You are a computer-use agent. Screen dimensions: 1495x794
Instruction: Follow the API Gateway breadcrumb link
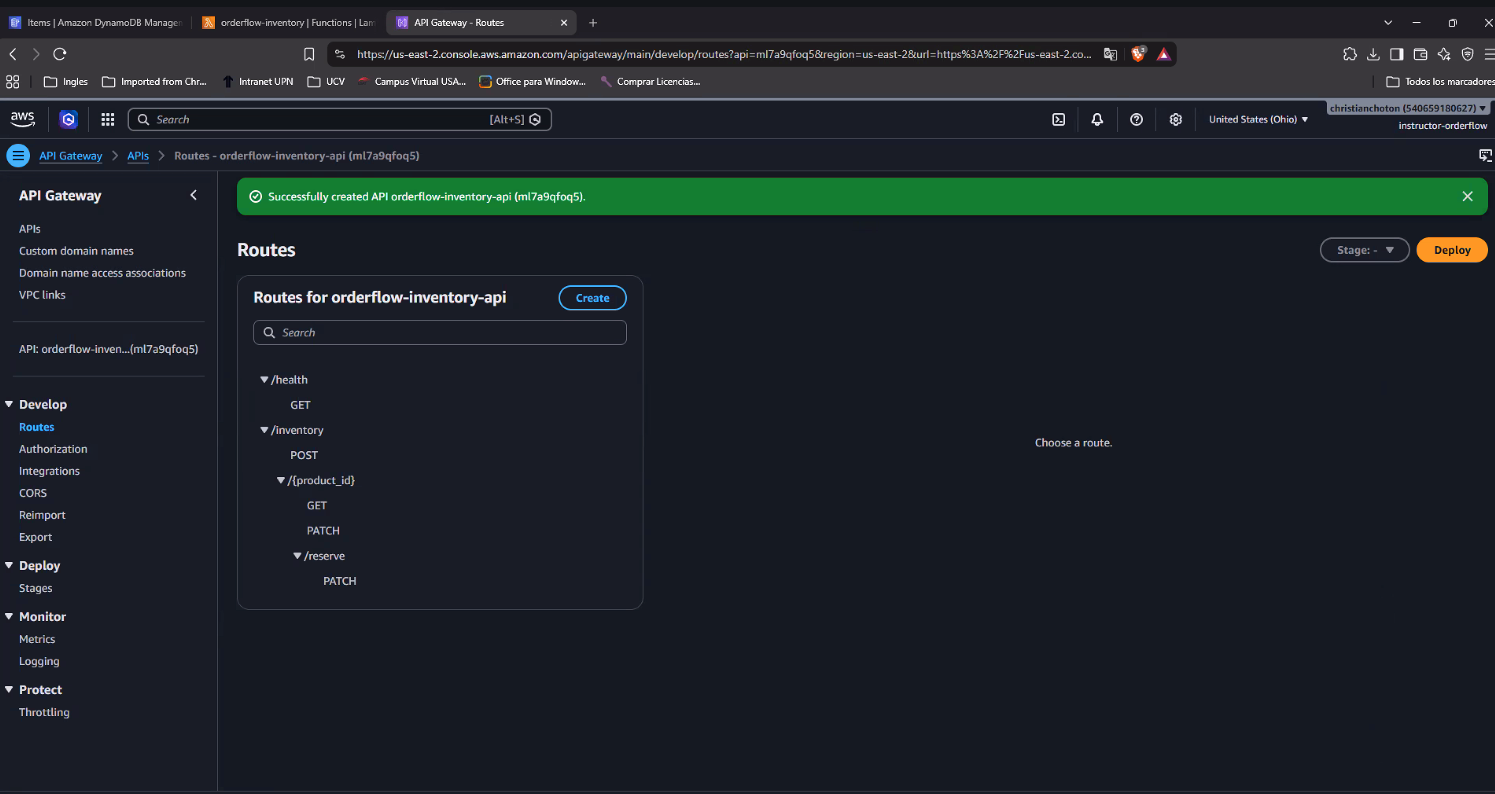pyautogui.click(x=71, y=156)
